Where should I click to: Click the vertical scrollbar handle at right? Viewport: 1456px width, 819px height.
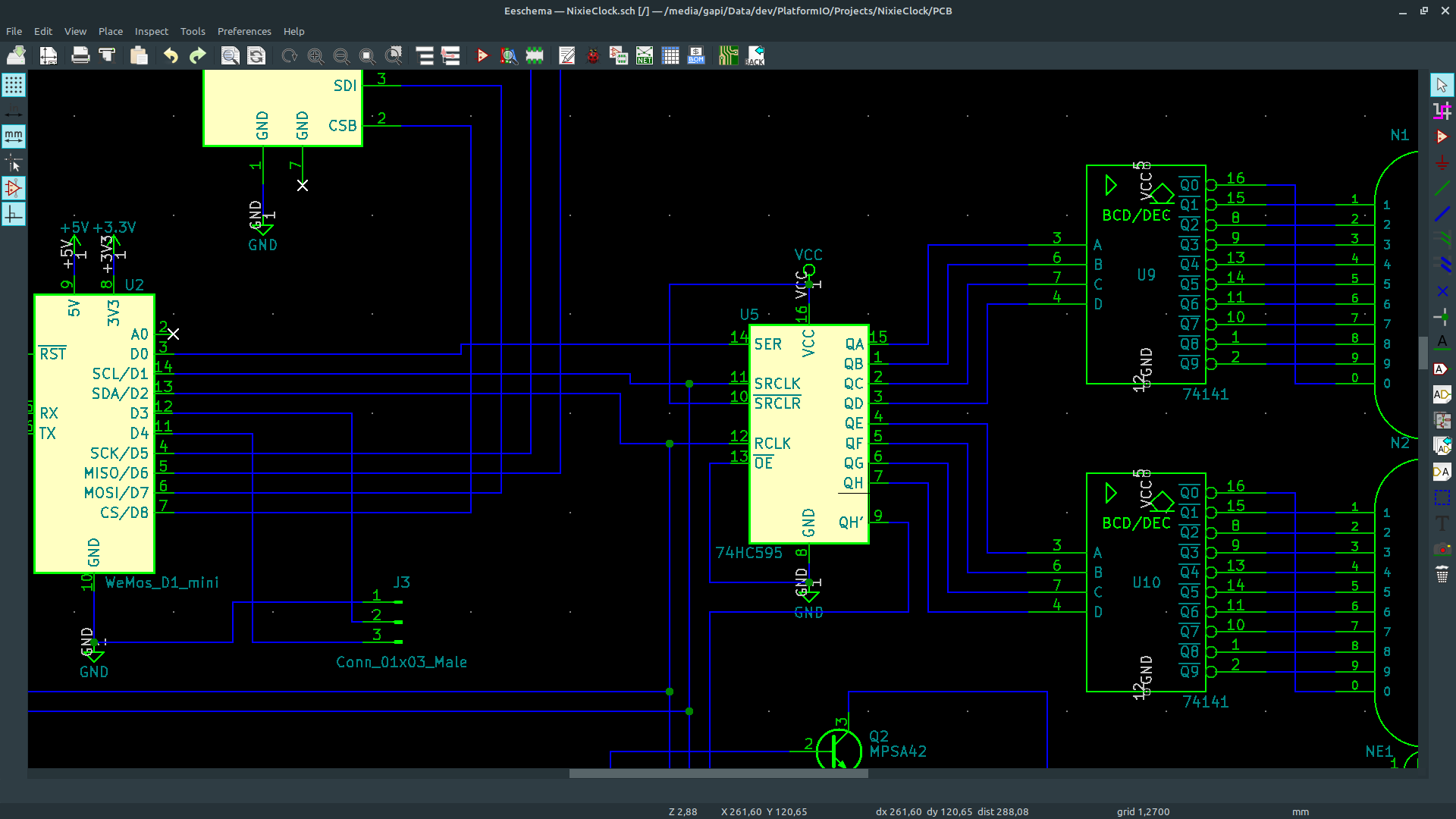pyautogui.click(x=1423, y=353)
